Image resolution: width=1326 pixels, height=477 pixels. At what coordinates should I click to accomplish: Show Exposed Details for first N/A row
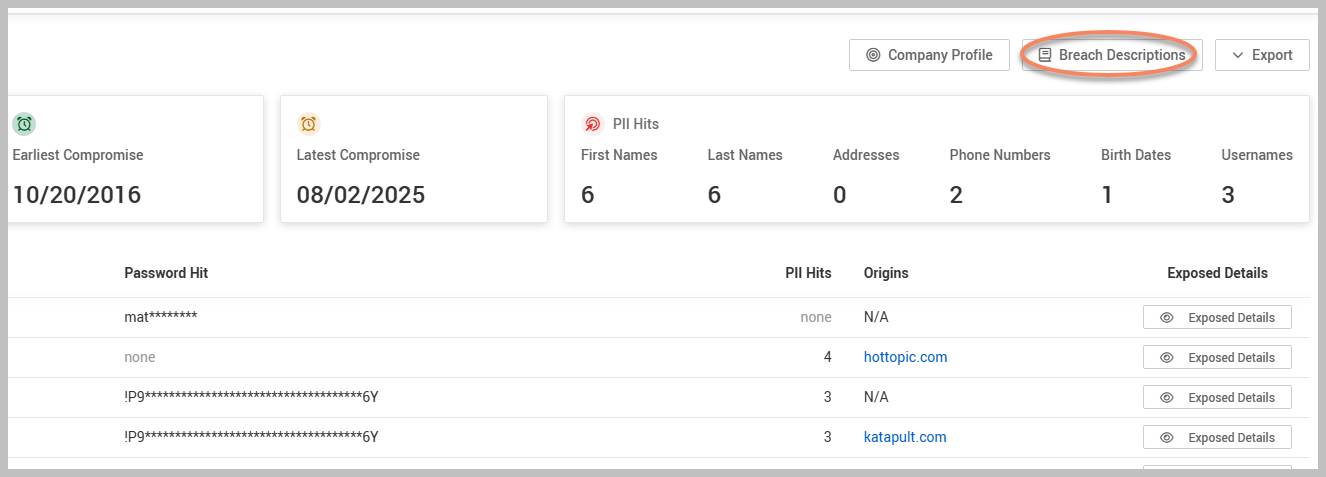pos(1217,317)
